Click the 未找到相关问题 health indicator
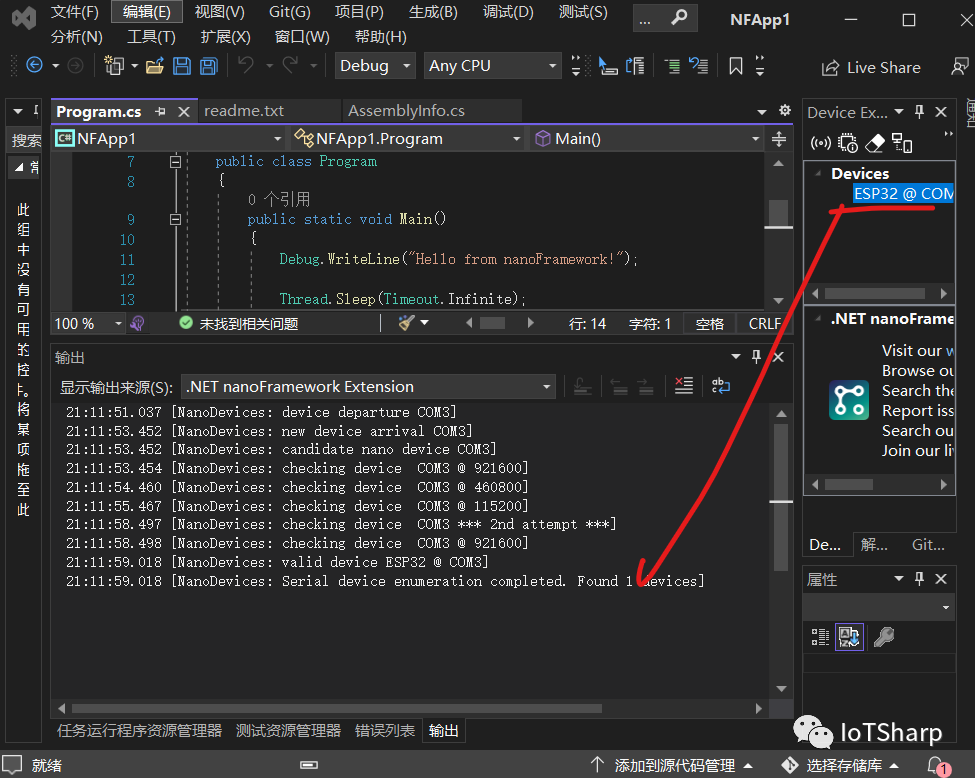The image size is (975, 778). click(x=239, y=323)
